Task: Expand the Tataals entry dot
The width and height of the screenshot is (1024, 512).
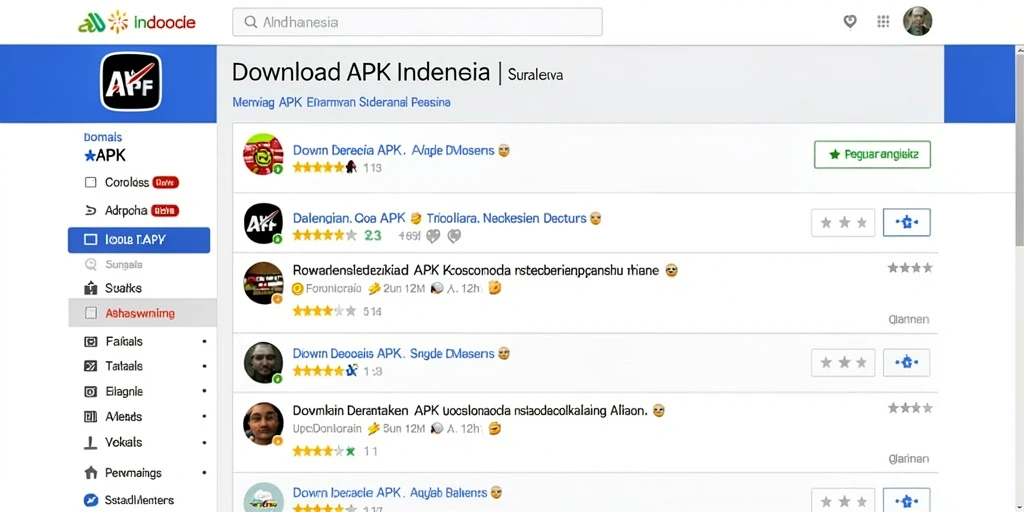Action: click(204, 366)
